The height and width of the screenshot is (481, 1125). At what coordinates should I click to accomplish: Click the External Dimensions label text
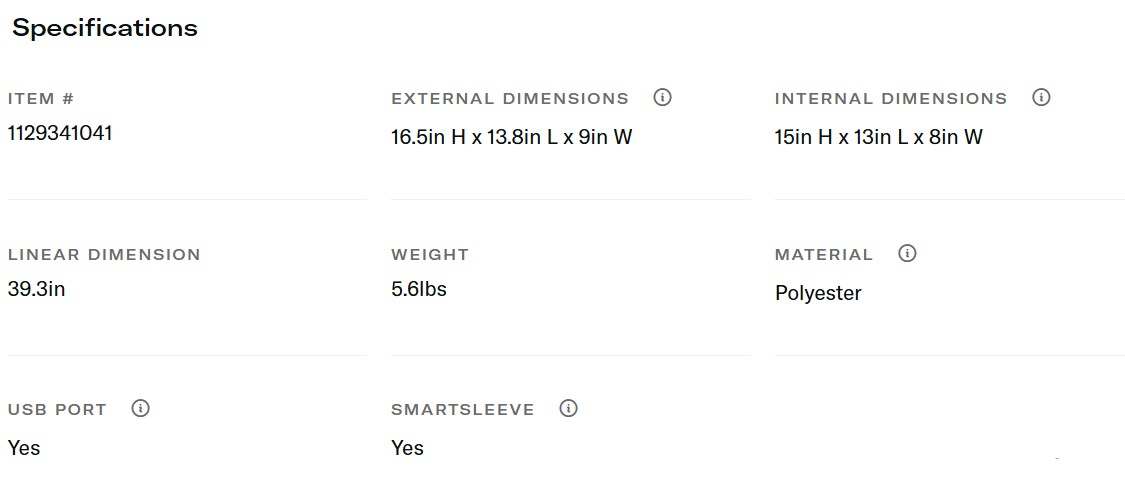(x=510, y=99)
